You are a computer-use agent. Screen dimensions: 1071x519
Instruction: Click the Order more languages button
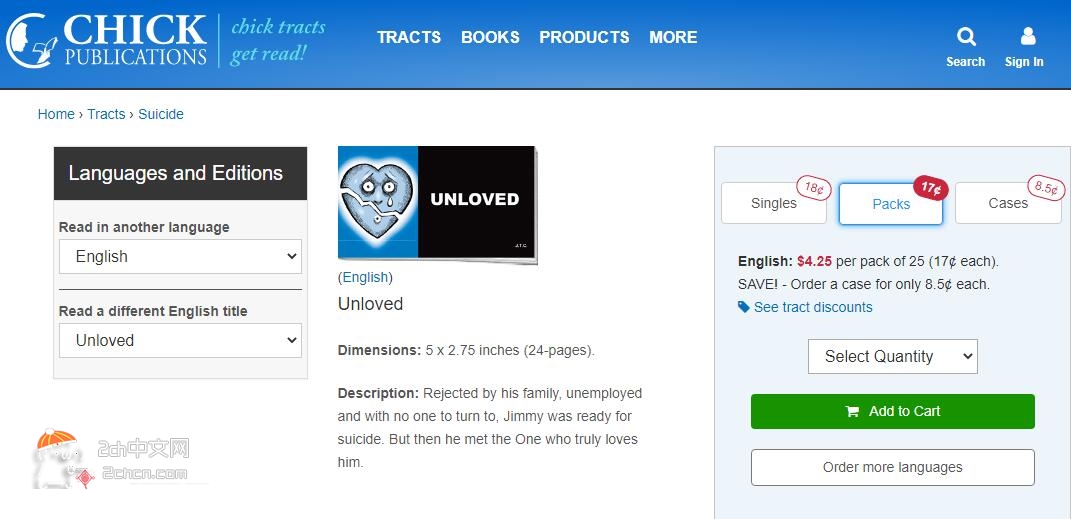(x=893, y=467)
